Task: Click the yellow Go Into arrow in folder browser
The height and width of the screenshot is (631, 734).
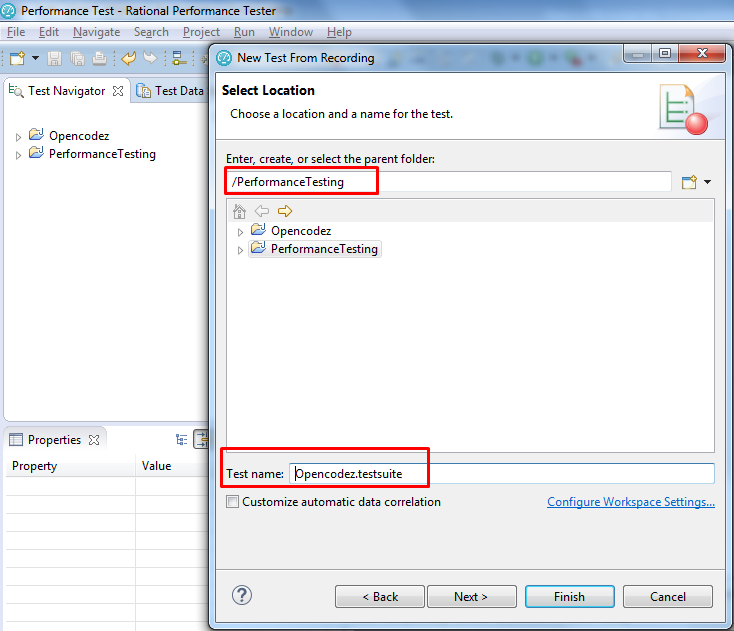Action: (285, 211)
